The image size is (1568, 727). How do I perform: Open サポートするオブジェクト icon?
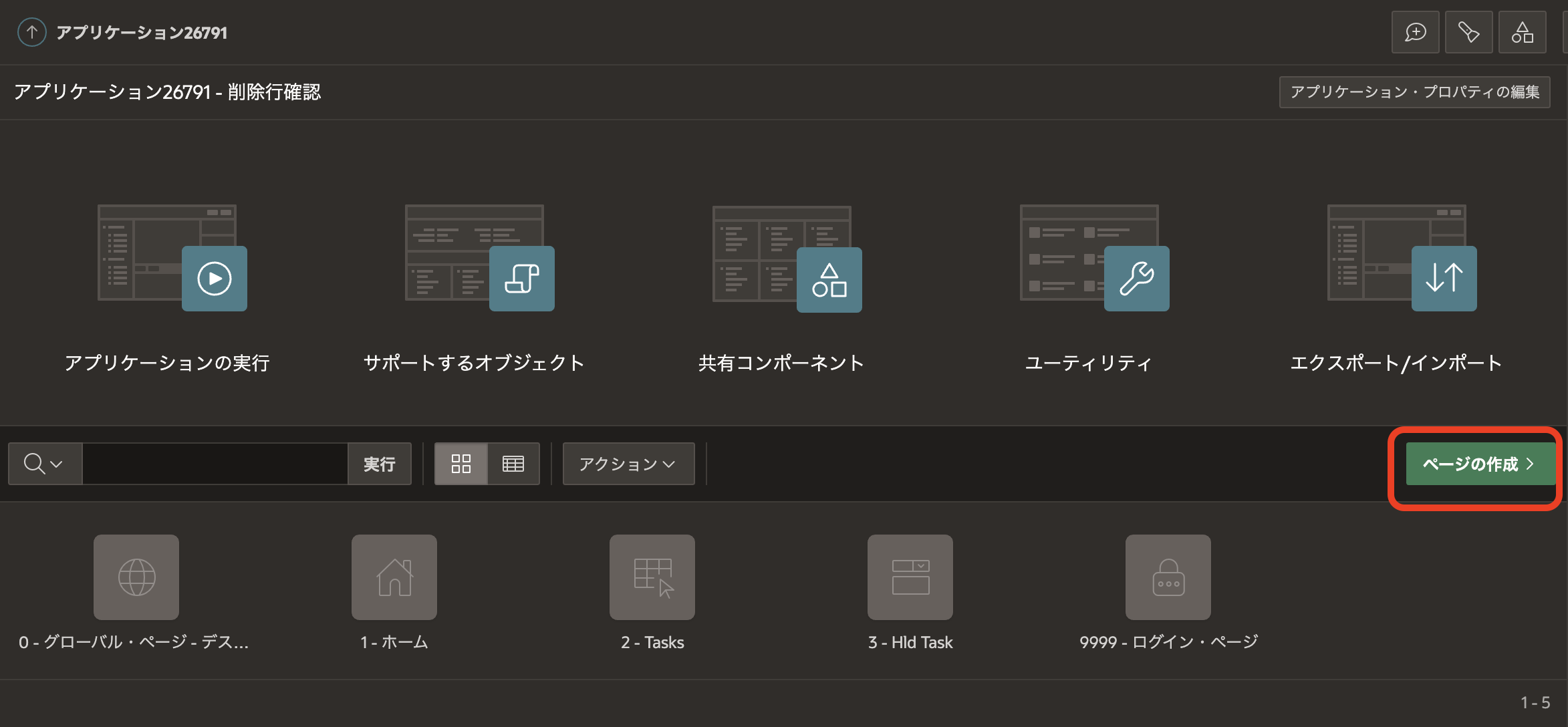pyautogui.click(x=521, y=279)
